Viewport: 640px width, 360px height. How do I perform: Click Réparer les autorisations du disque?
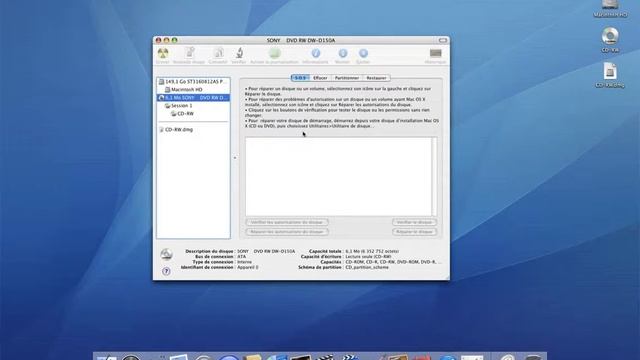click(x=287, y=232)
